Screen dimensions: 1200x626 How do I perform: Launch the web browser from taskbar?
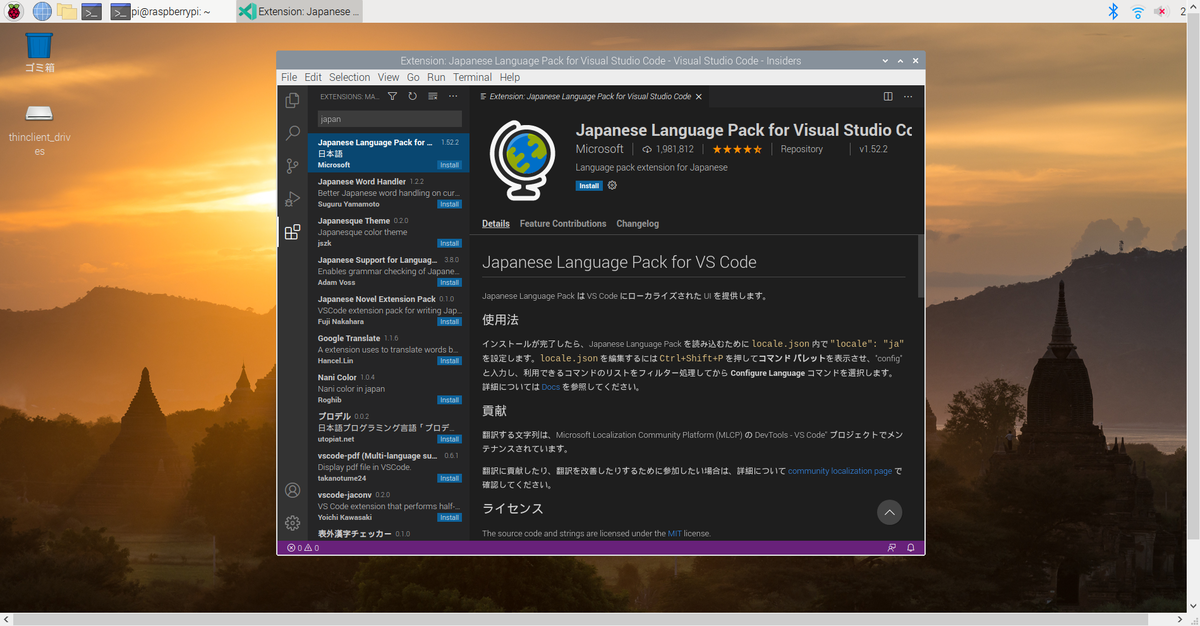42,11
